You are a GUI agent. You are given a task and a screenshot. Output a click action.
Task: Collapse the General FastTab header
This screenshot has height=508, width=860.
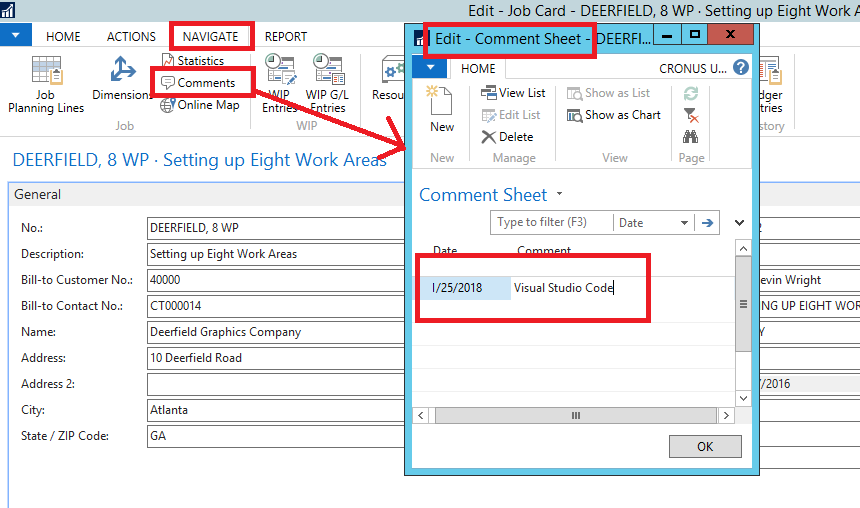[x=206, y=194]
